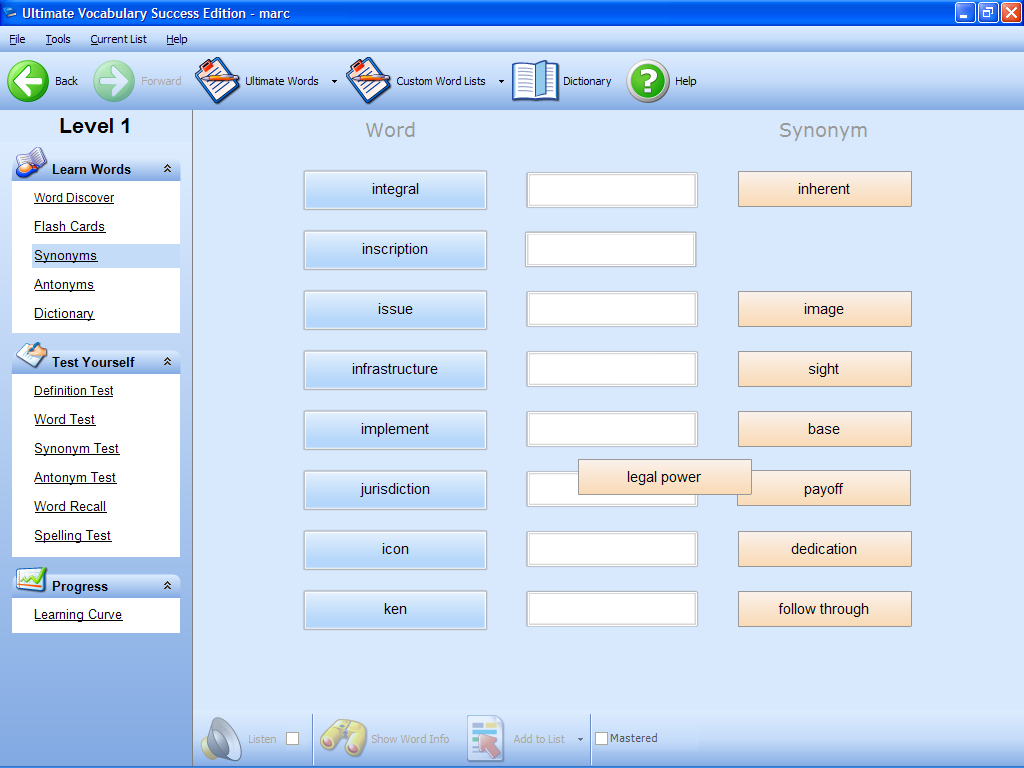
Task: Collapse the Learn Words section
Action: pyautogui.click(x=167, y=168)
